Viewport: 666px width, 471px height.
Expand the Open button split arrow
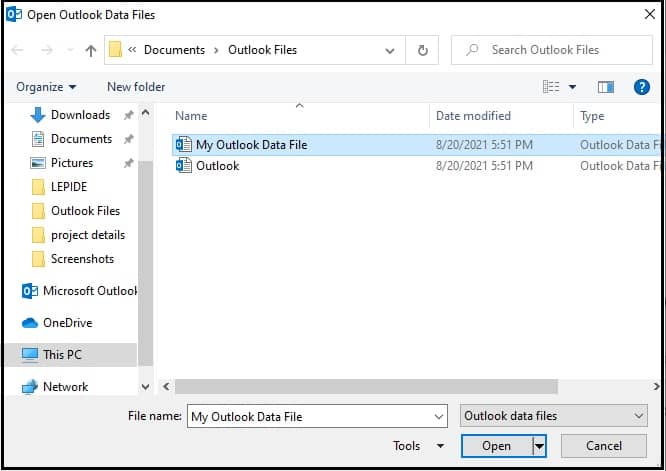click(539, 446)
